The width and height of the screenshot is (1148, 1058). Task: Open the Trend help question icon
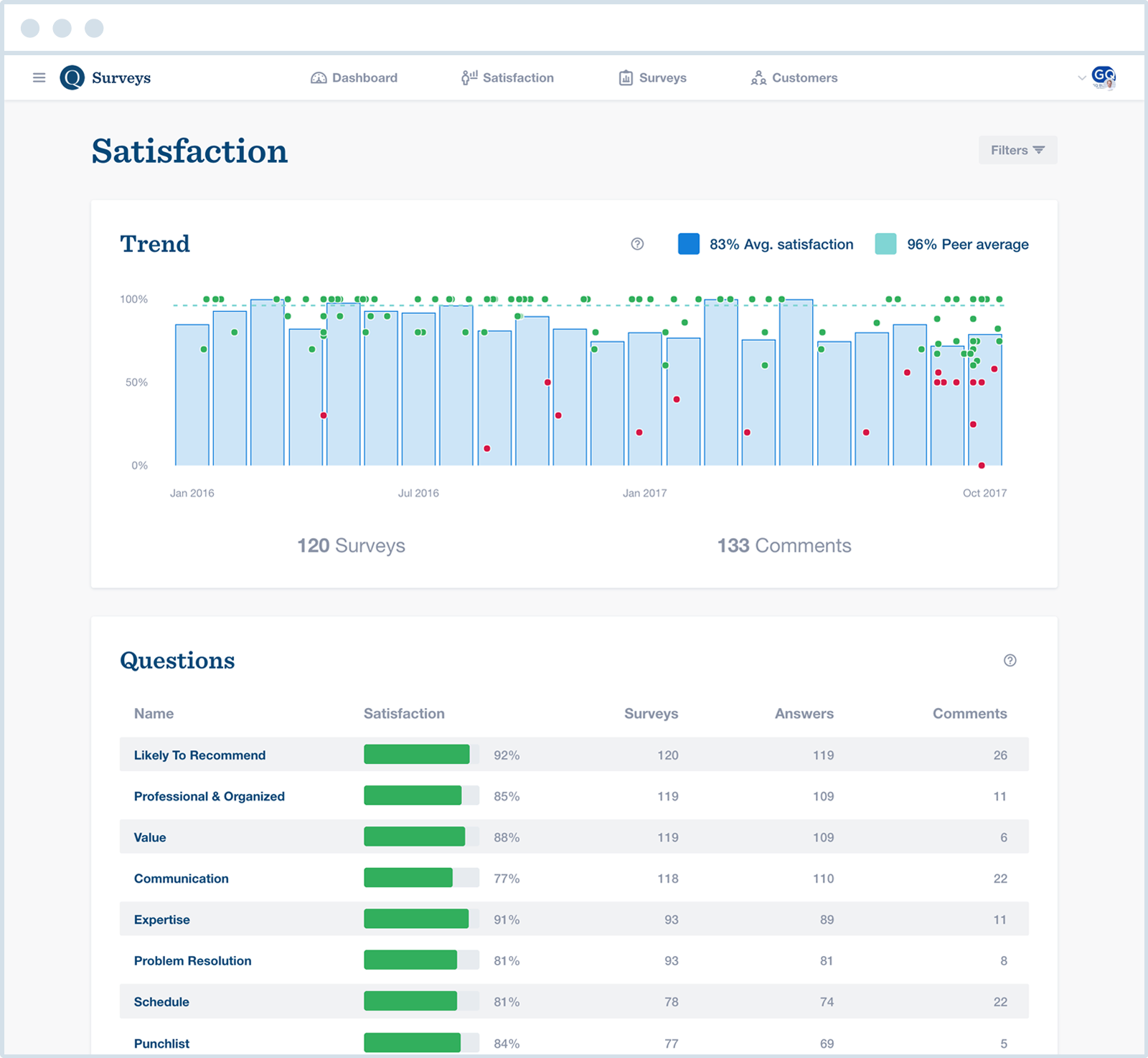point(637,244)
